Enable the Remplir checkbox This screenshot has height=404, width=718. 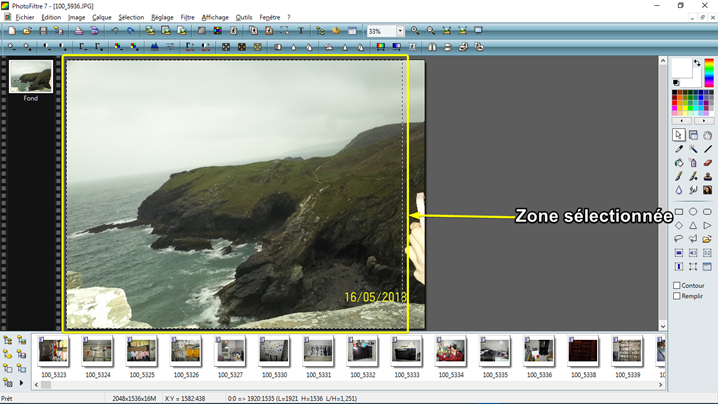tap(677, 296)
